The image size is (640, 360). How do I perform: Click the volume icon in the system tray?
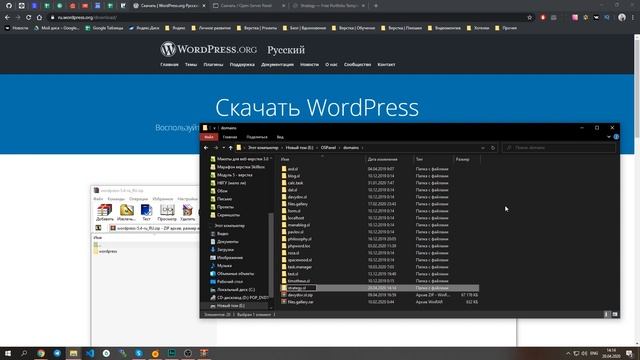pos(584,353)
